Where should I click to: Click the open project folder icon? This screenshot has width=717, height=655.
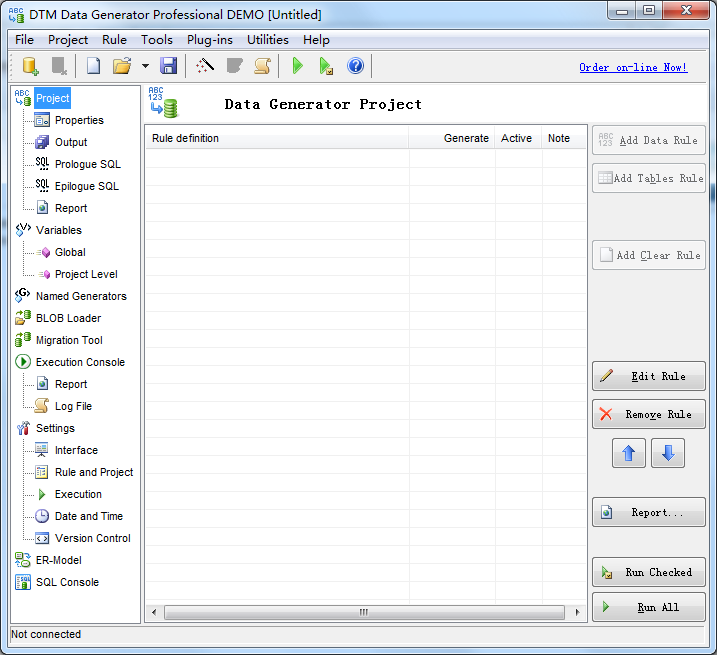coord(122,66)
